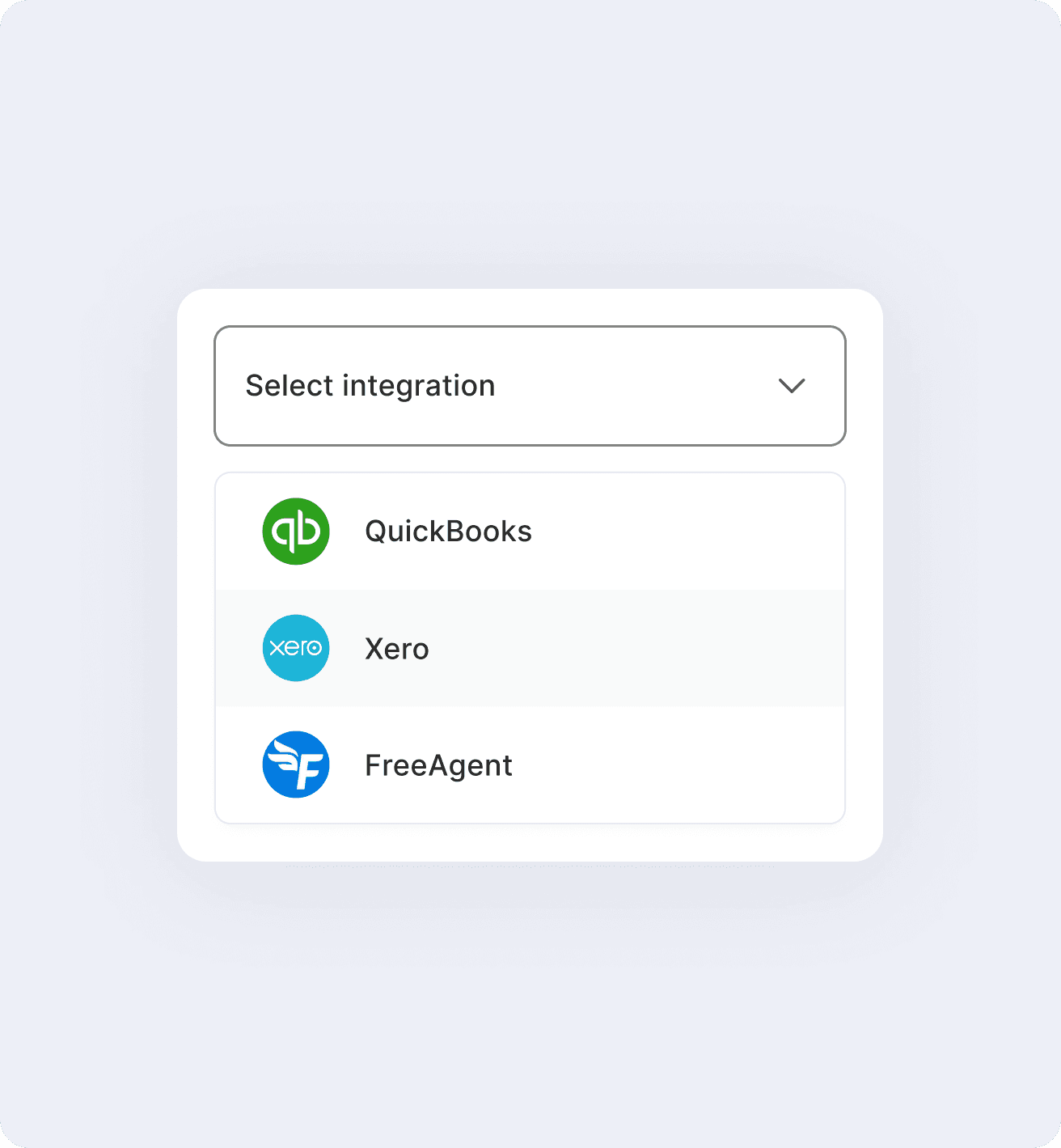Pick FreeAgent from the list
This screenshot has width=1061, height=1148.
click(x=529, y=765)
